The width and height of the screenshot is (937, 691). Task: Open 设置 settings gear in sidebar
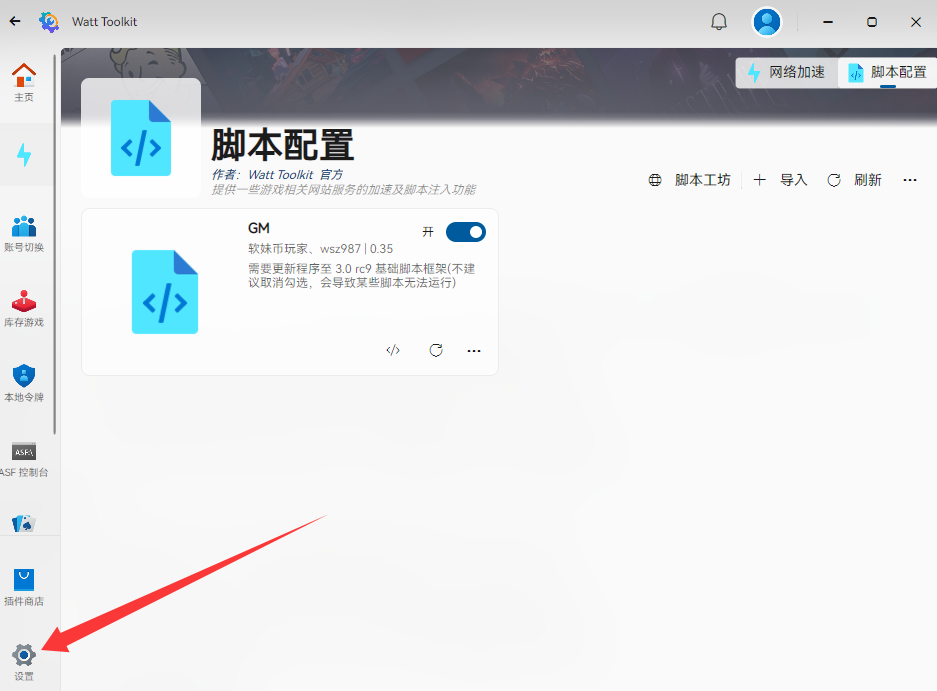point(24,662)
